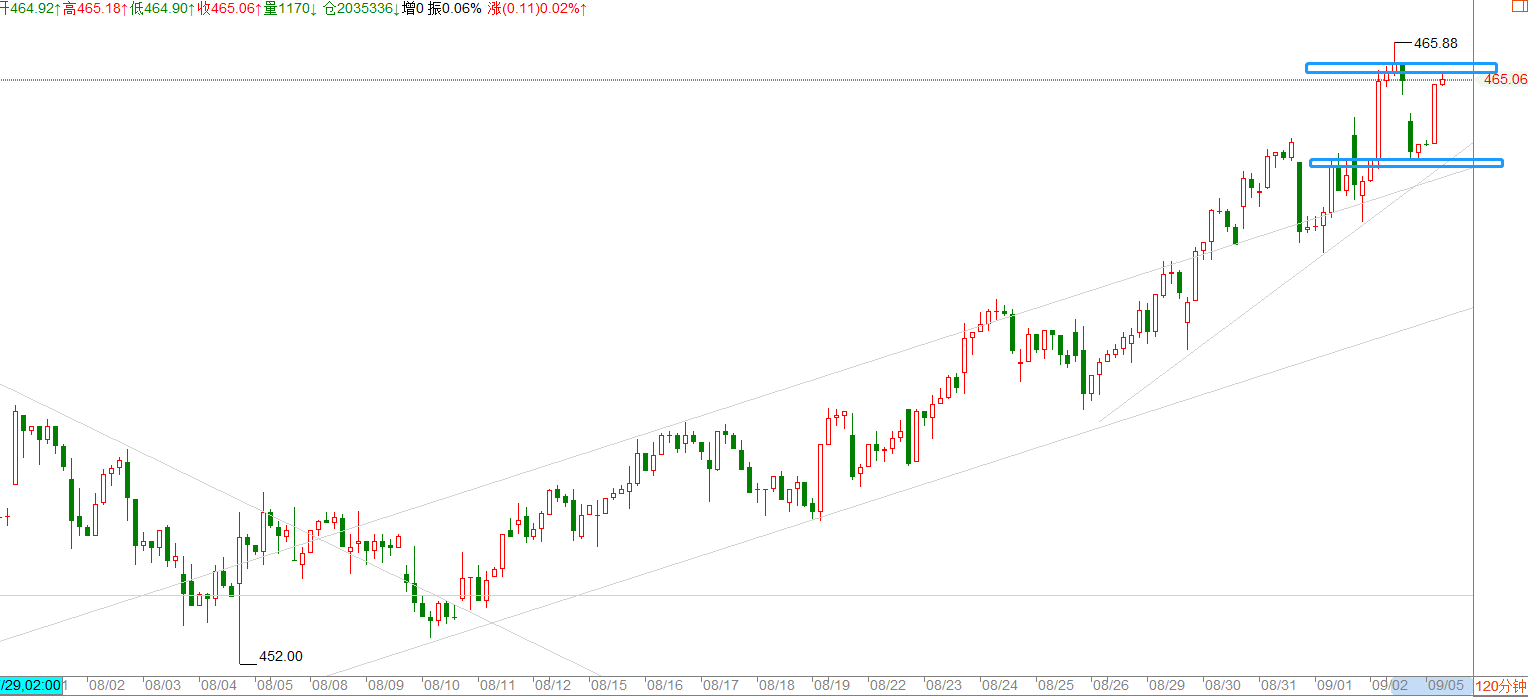Select the 08/23 date on the time axis

click(x=943, y=686)
